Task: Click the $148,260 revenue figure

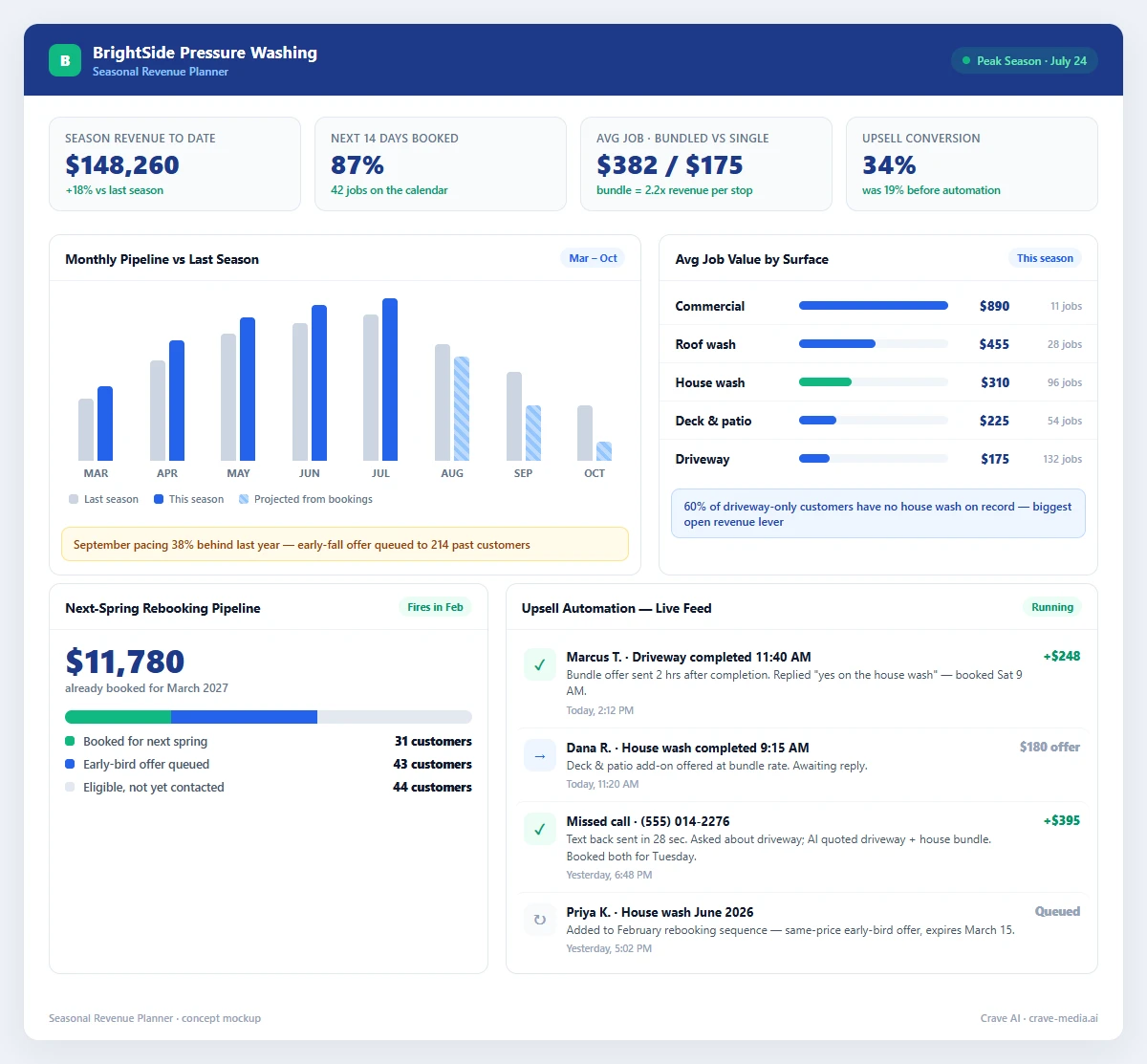Action: [122, 165]
